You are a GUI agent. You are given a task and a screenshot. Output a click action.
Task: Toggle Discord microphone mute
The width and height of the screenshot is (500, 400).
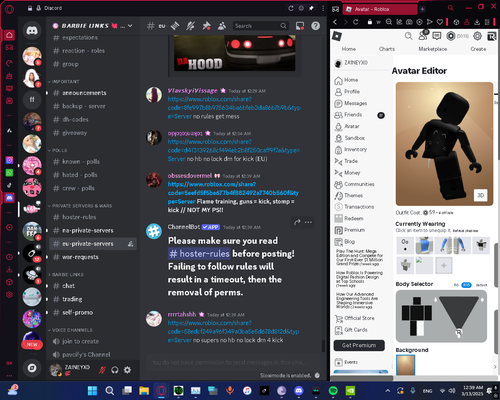click(102, 370)
